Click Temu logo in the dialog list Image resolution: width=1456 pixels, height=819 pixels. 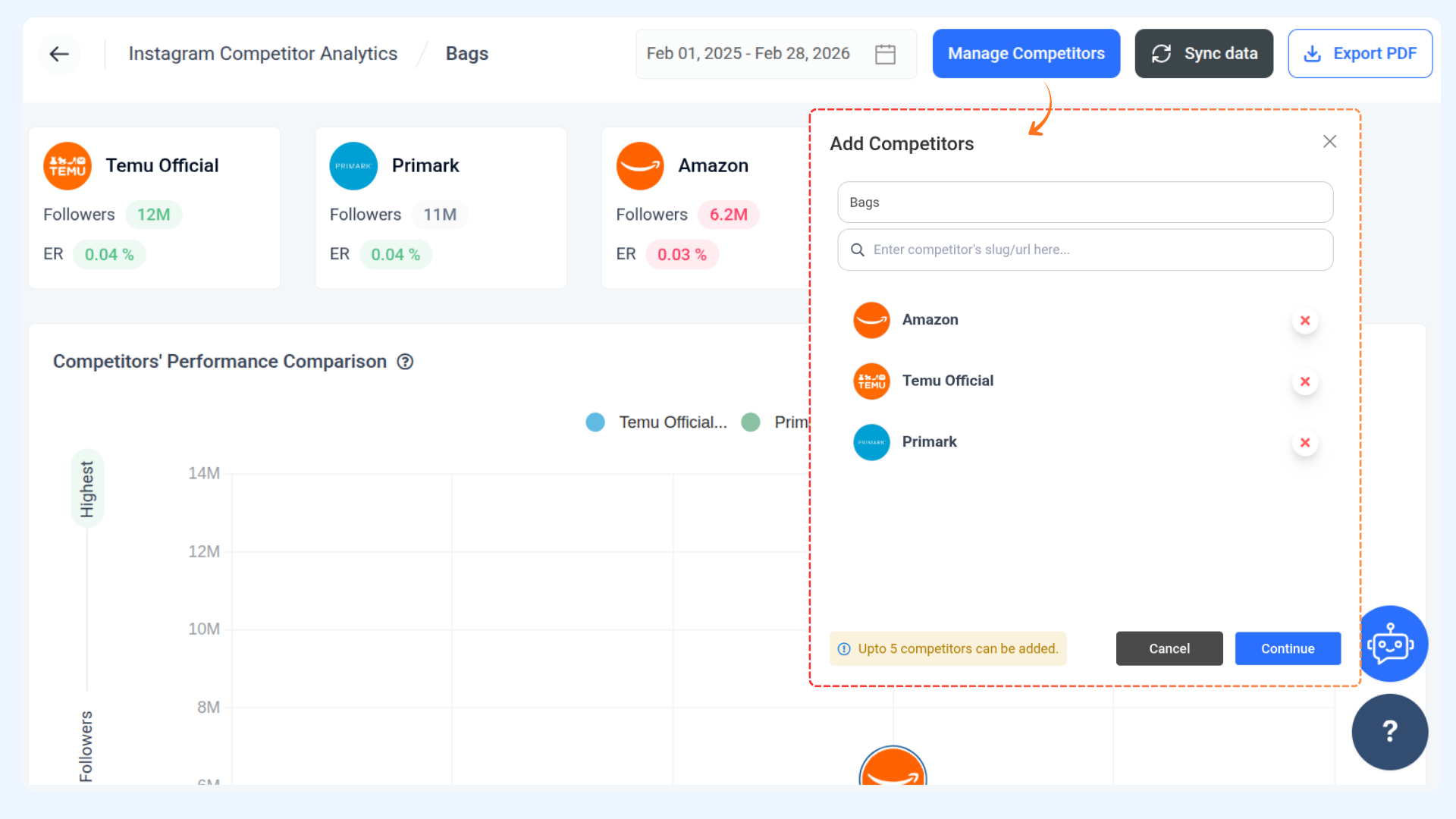(871, 381)
